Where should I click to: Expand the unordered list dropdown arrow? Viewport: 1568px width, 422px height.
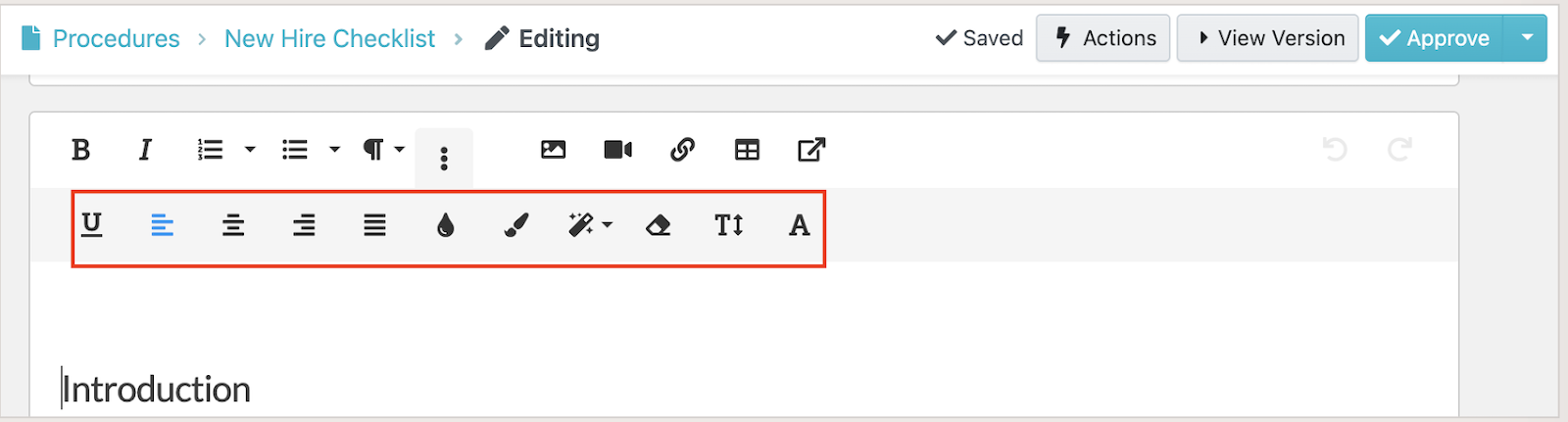(x=334, y=150)
